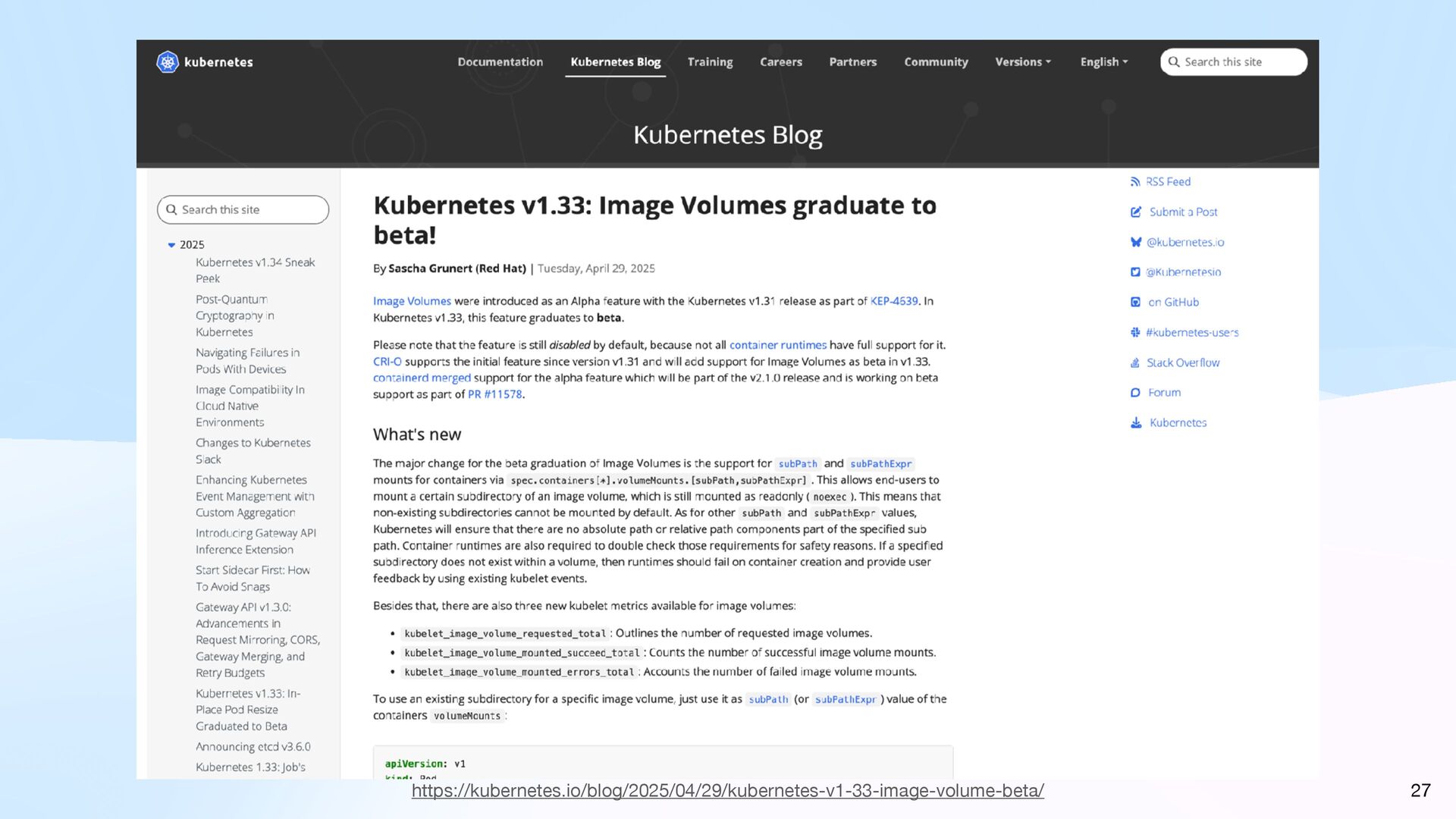This screenshot has height=819, width=1456.
Task: Click the kubelet_image_volume_mounted_errors_total metric
Action: 519,673
